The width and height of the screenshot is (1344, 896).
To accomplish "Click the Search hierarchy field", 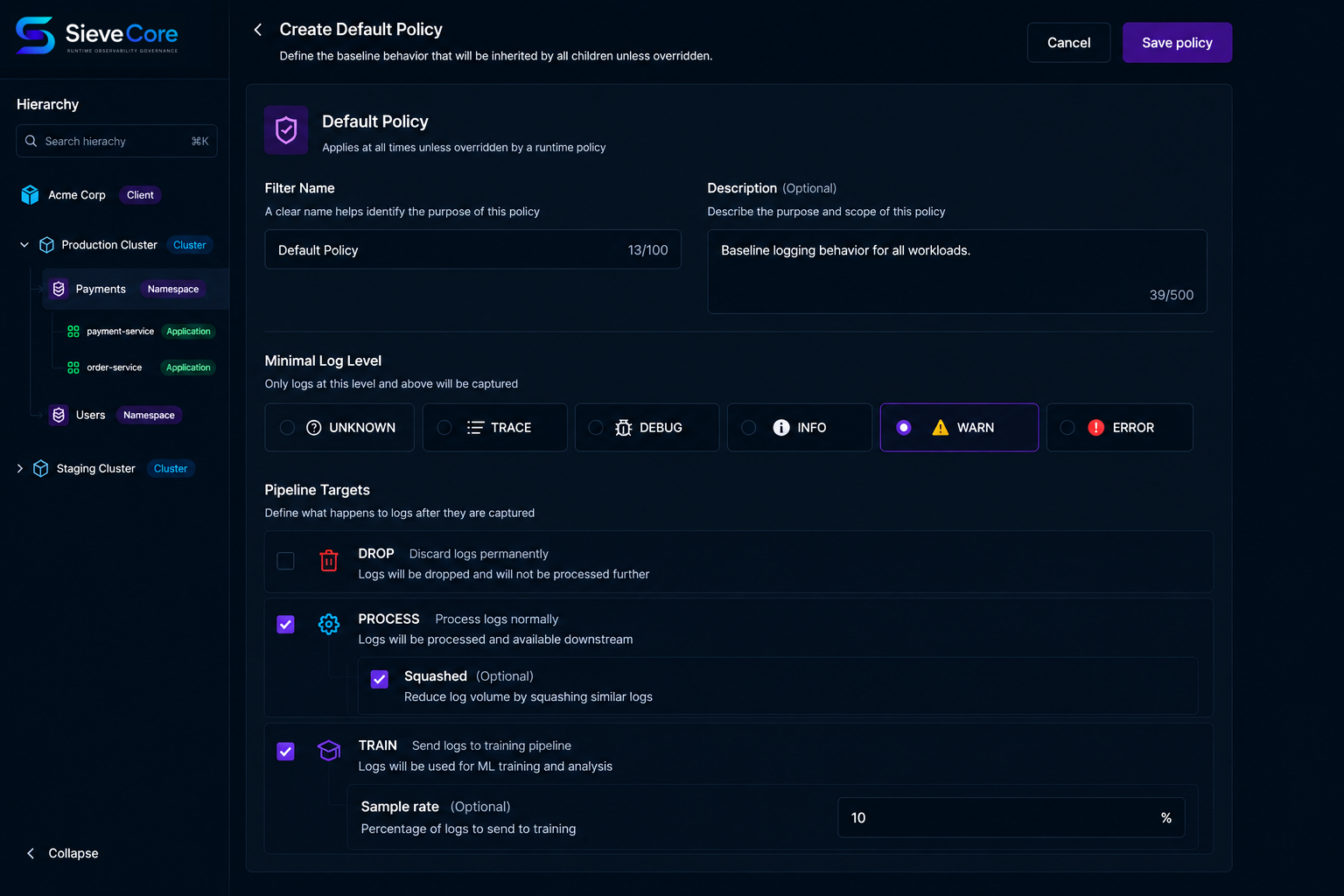I will [116, 141].
